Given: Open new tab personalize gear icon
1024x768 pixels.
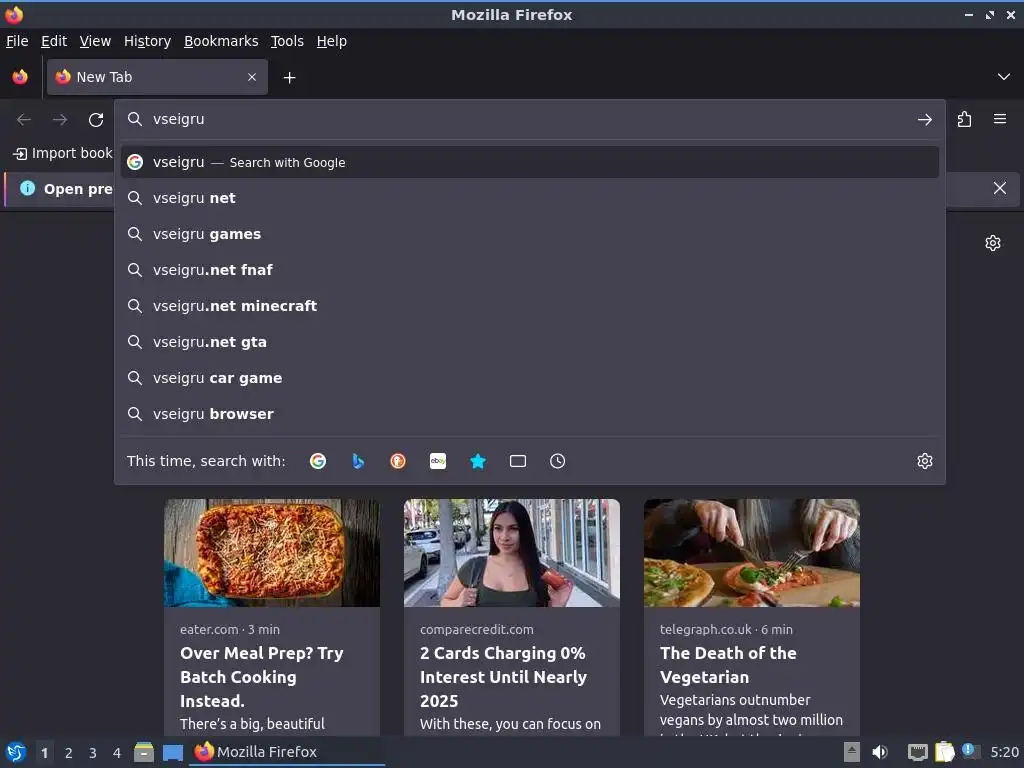Looking at the screenshot, I should click(993, 243).
